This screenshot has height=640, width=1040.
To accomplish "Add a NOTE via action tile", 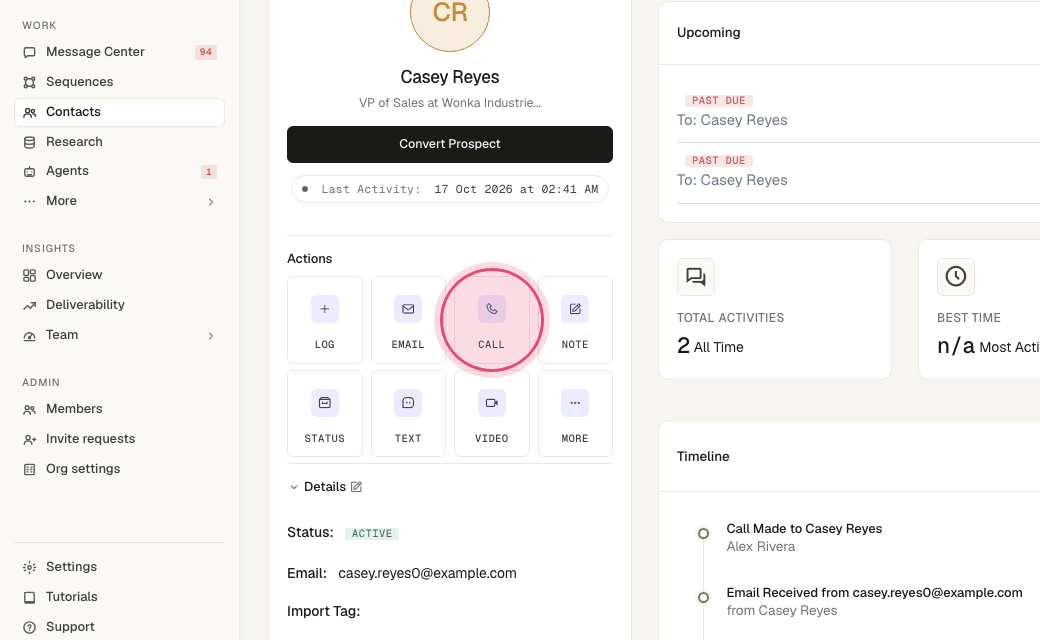I will 575,320.
